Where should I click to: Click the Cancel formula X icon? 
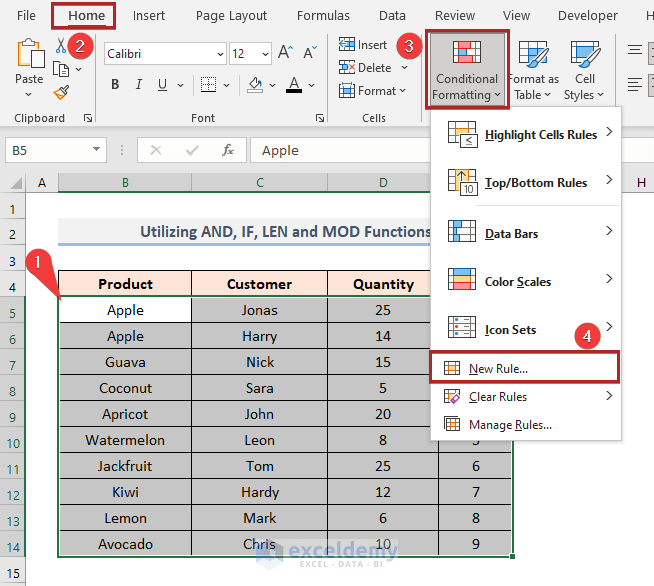coord(156,150)
